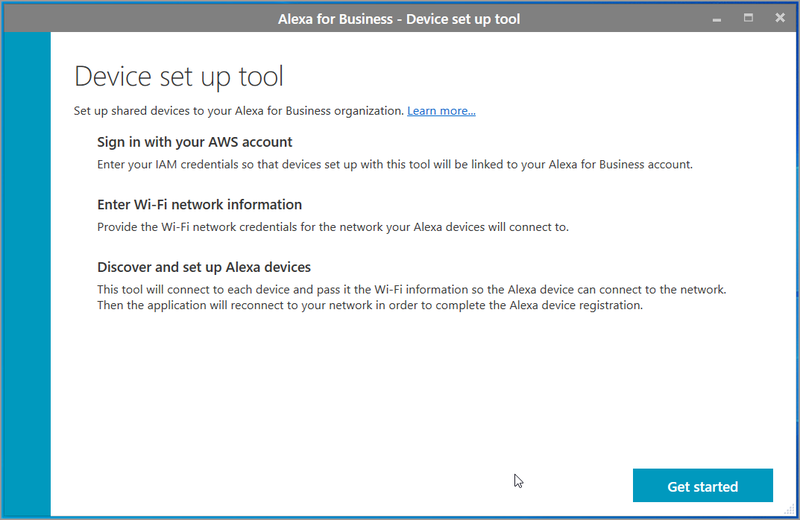Maximize the Alexa for Business window
Screen dimensions: 800x520
coord(748,18)
